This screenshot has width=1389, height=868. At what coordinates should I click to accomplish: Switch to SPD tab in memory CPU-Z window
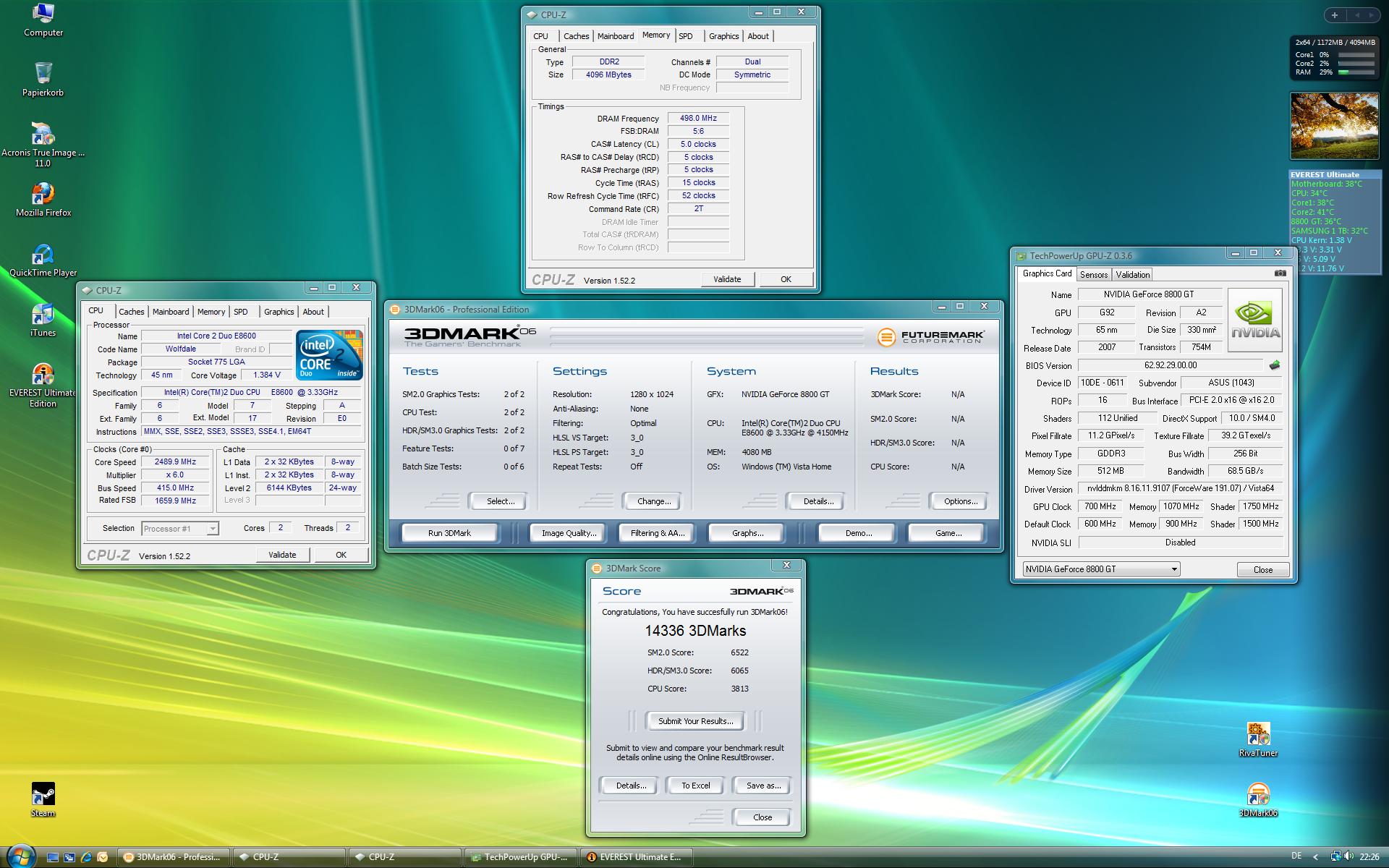tap(686, 36)
